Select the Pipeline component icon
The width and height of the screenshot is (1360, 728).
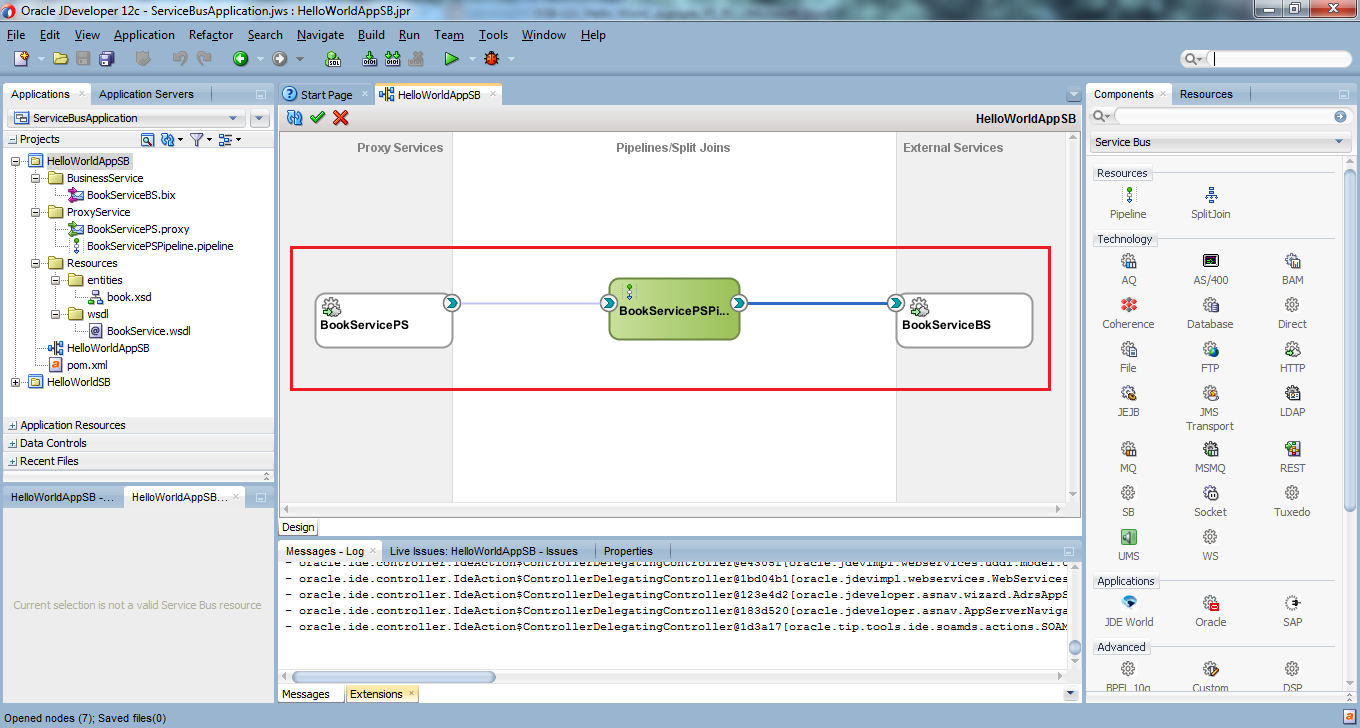1128,195
